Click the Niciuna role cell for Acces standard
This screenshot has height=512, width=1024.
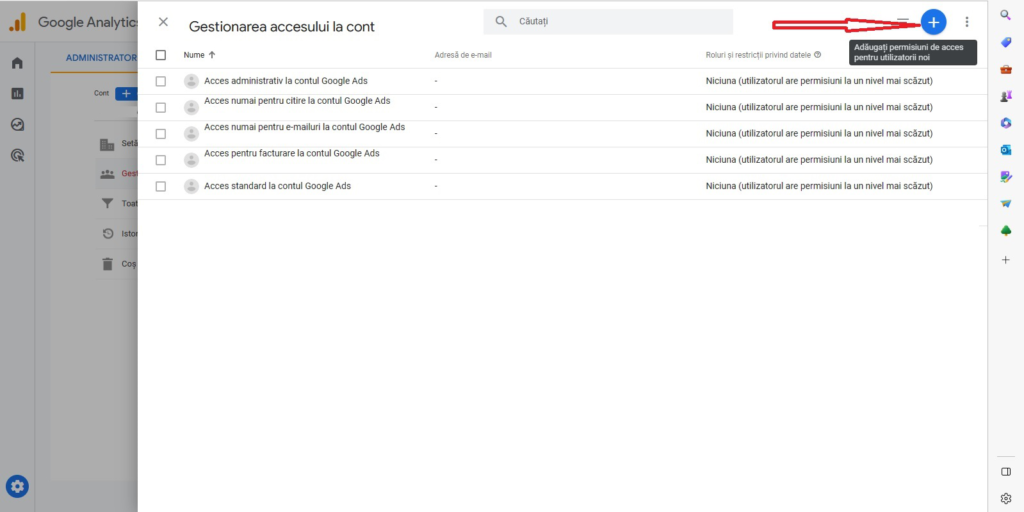819,186
